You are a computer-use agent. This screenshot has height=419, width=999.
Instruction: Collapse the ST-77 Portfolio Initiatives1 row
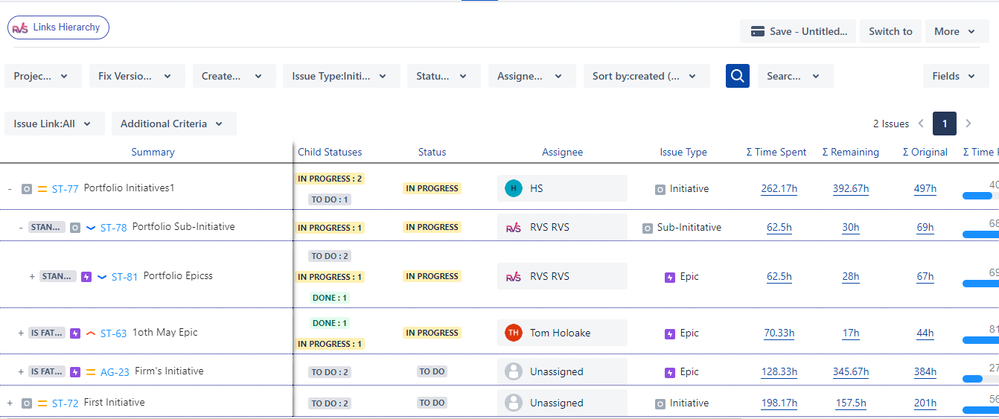click(10, 188)
